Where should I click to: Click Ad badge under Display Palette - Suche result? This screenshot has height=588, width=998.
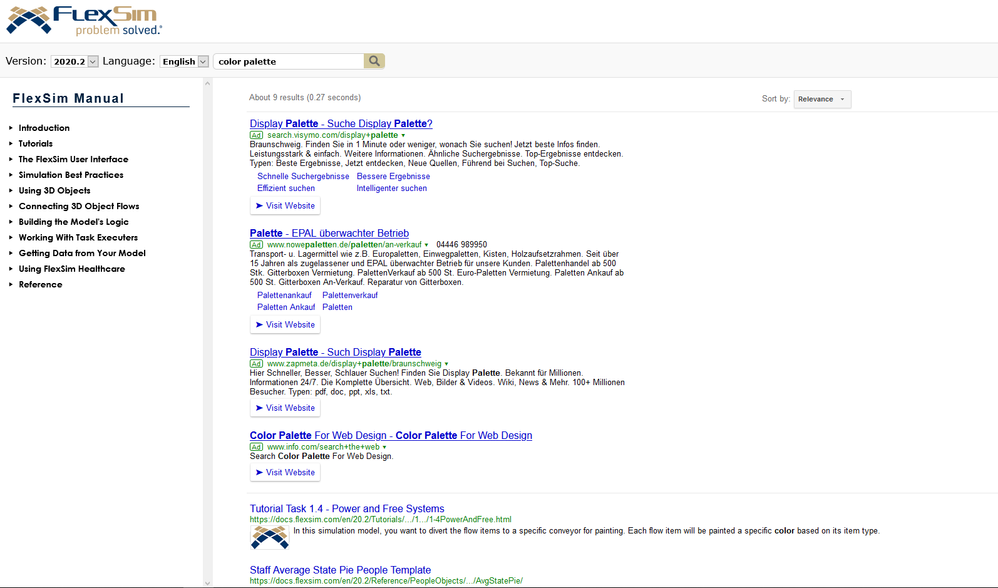(256, 136)
